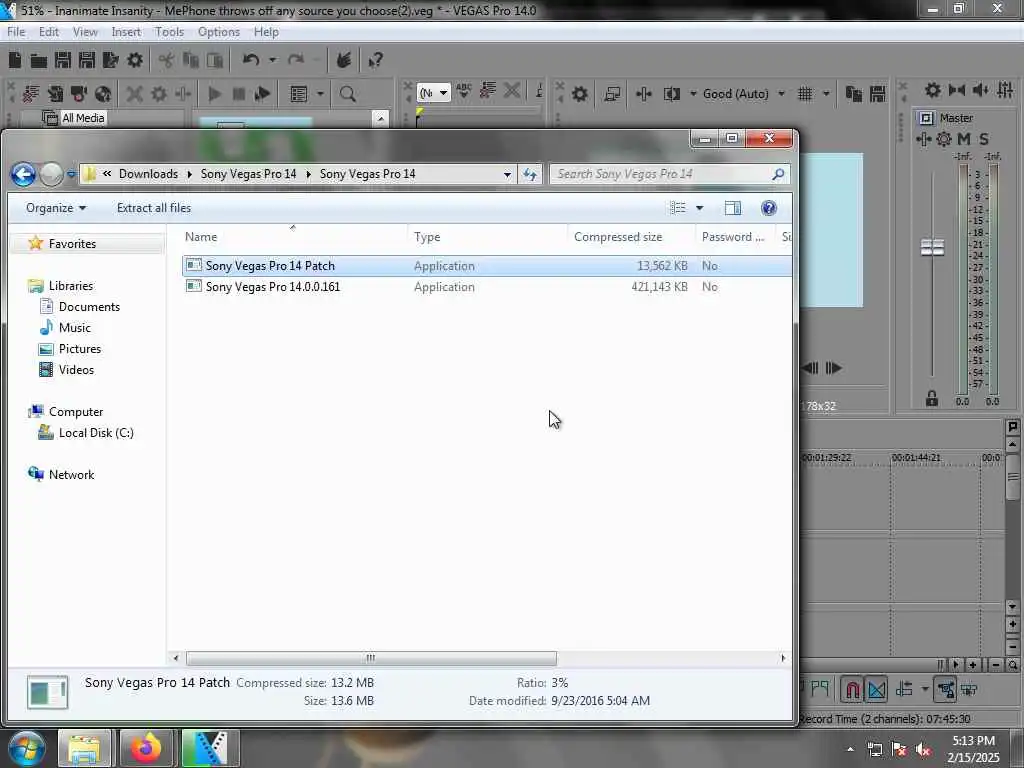Toggle the Explorer preview pane button
This screenshot has width=1024, height=768.
[x=733, y=208]
